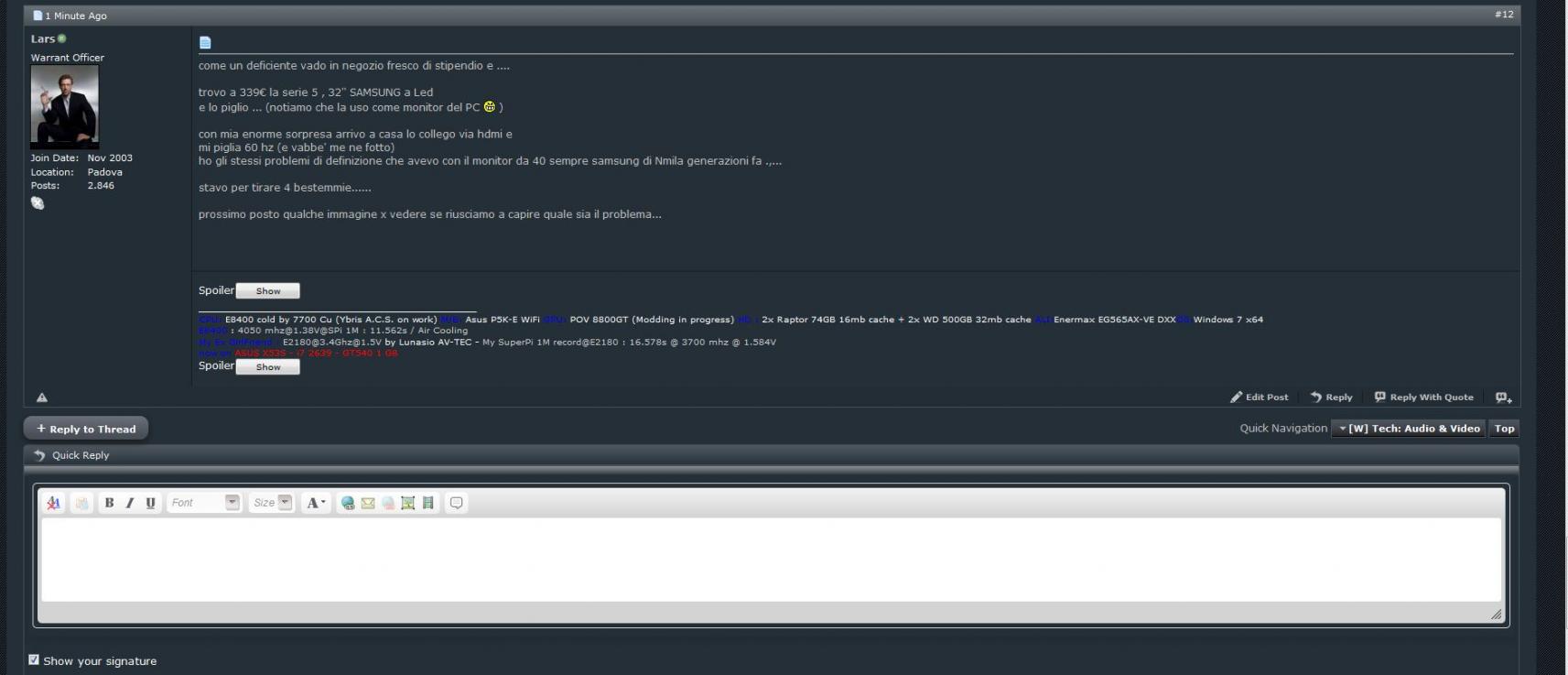This screenshot has width=1568, height=675.
Task: Open the text color picker dropdown
Action: tap(316, 503)
